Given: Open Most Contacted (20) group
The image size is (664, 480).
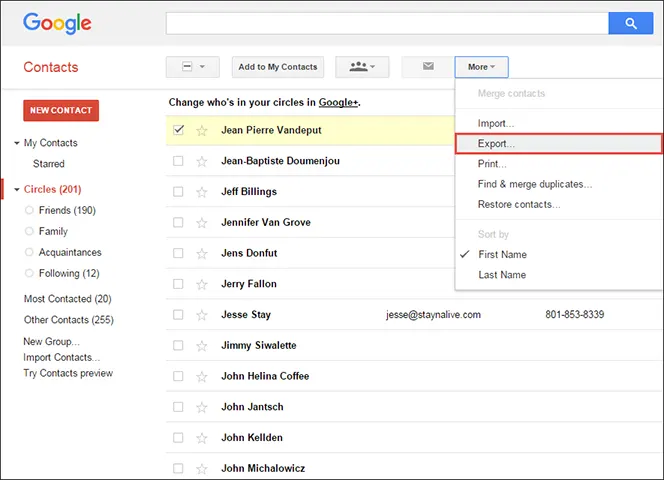Looking at the screenshot, I should (x=67, y=299).
